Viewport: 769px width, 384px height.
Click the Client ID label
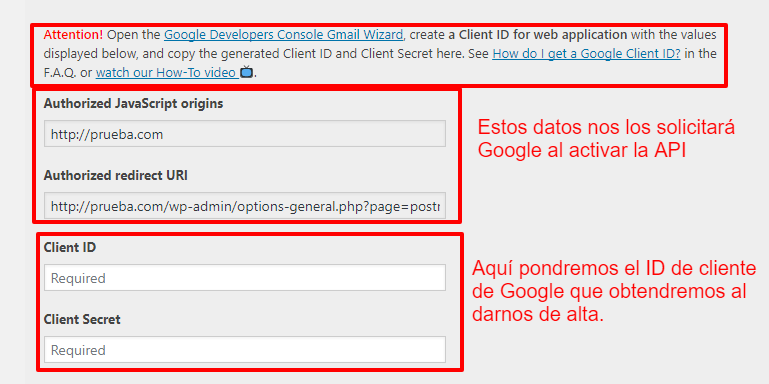tap(70, 248)
